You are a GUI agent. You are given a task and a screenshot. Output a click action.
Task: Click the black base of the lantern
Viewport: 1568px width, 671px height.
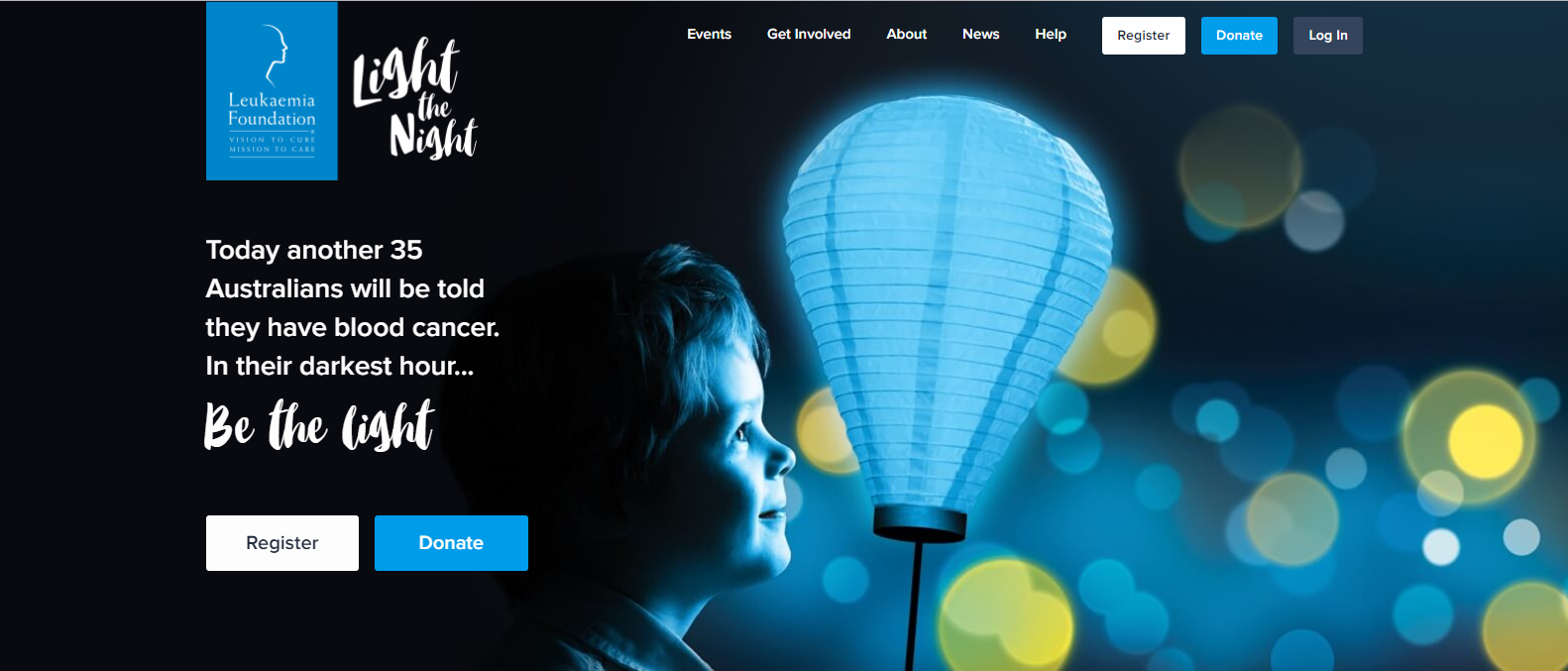tap(919, 522)
